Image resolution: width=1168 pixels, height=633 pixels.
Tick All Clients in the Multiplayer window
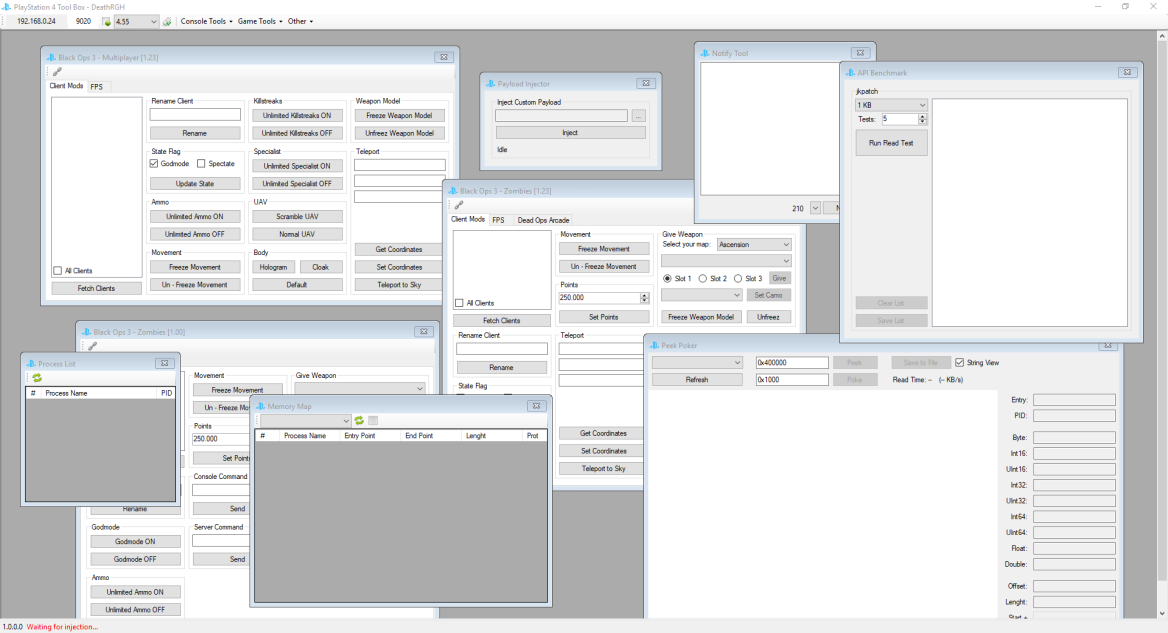coord(57,271)
